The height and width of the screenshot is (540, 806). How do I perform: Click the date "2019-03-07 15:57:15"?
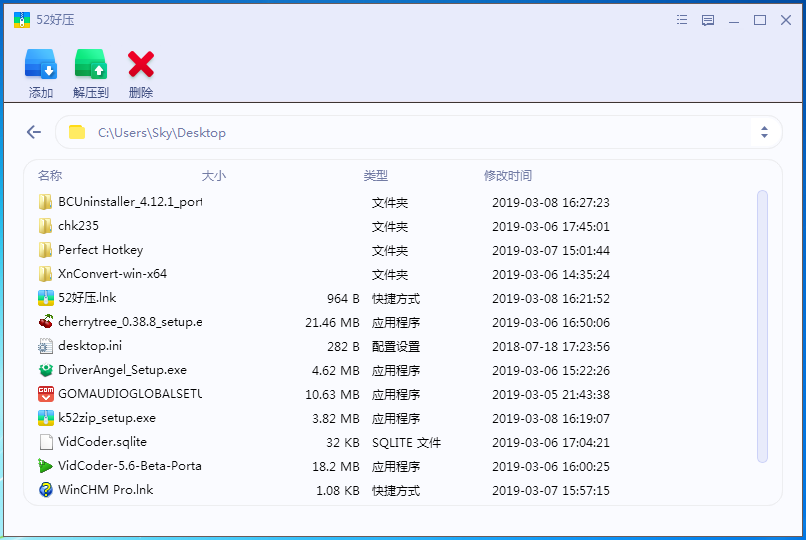click(551, 491)
